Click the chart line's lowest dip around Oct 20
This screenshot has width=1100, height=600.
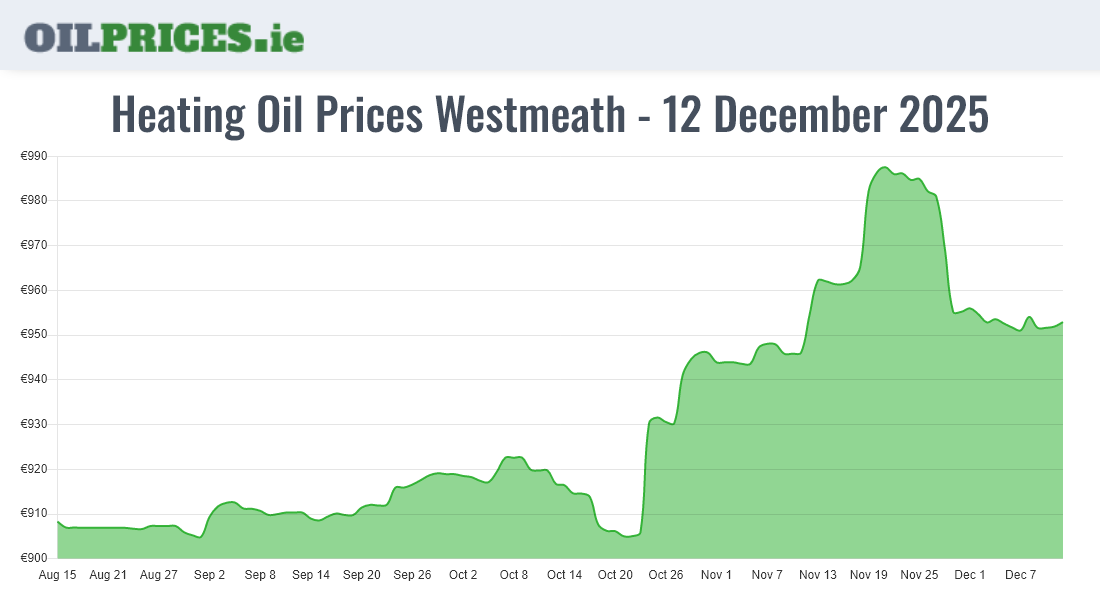tap(628, 537)
